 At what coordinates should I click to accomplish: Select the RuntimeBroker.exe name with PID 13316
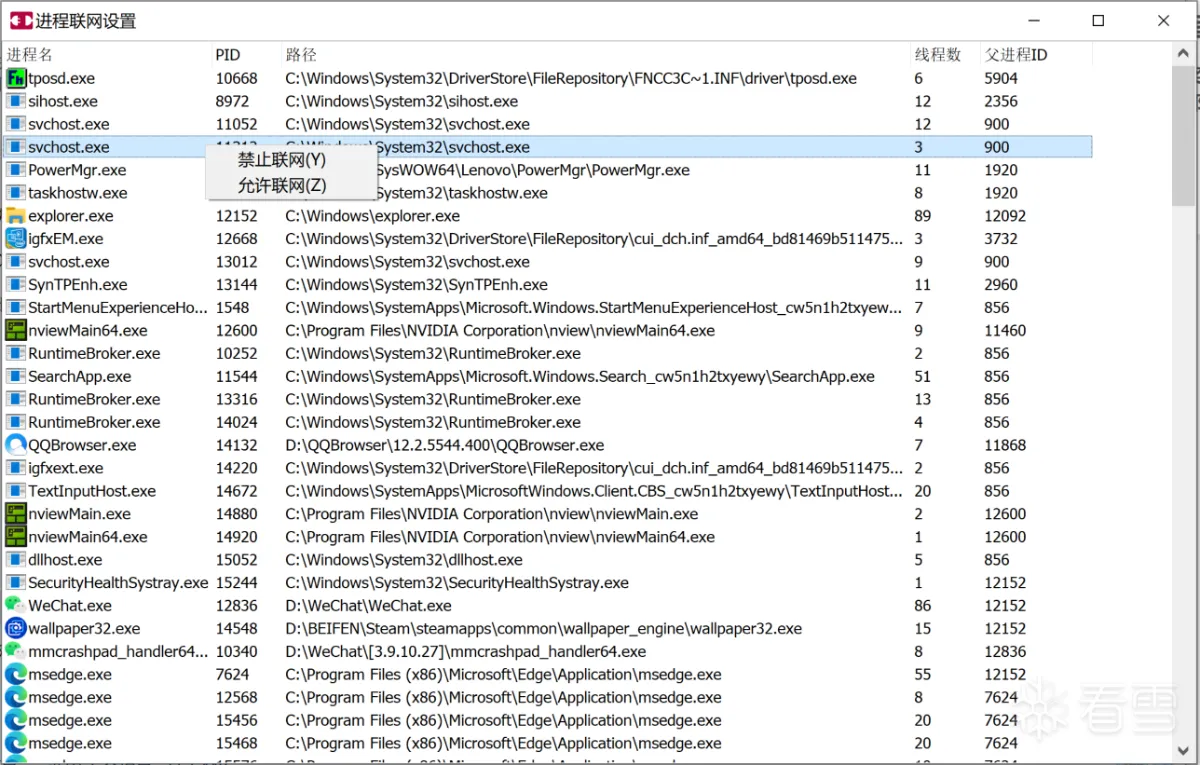click(x=94, y=400)
